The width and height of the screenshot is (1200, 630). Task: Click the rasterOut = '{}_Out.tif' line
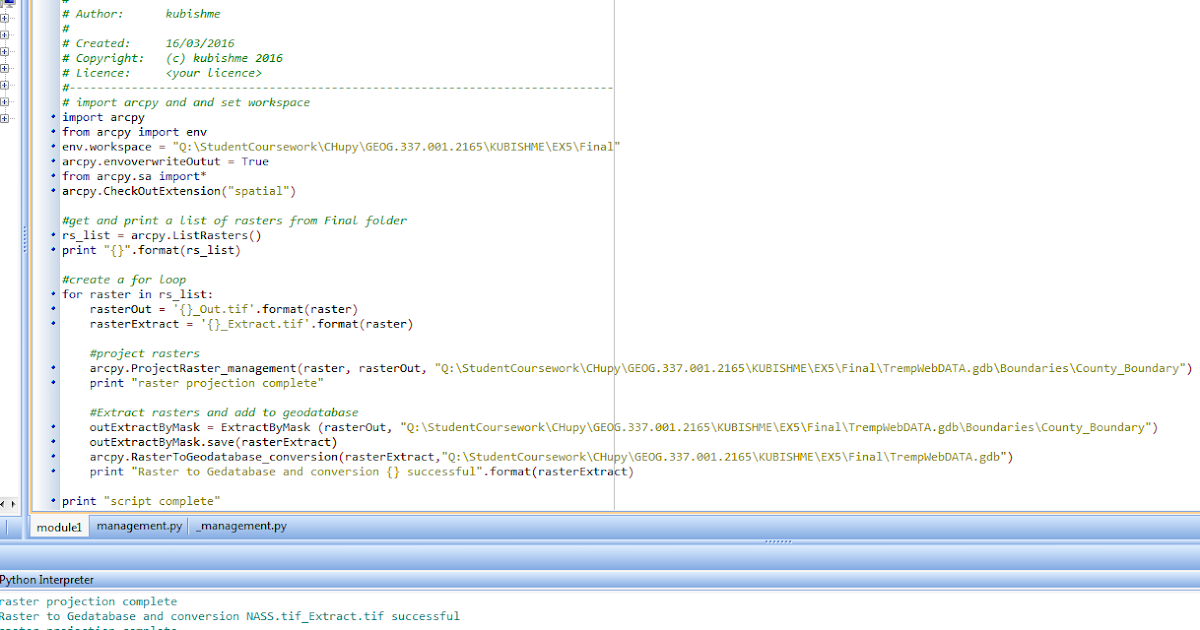click(x=224, y=309)
